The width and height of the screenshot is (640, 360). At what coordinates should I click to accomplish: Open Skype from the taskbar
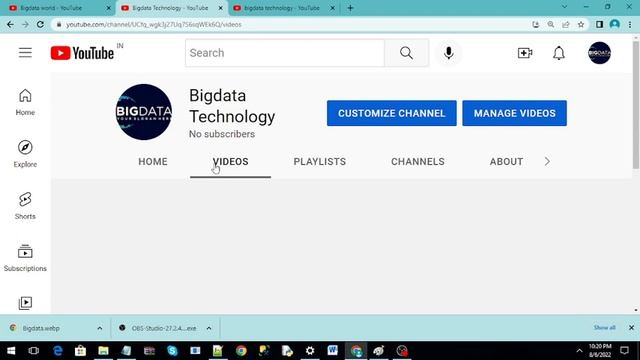172,351
